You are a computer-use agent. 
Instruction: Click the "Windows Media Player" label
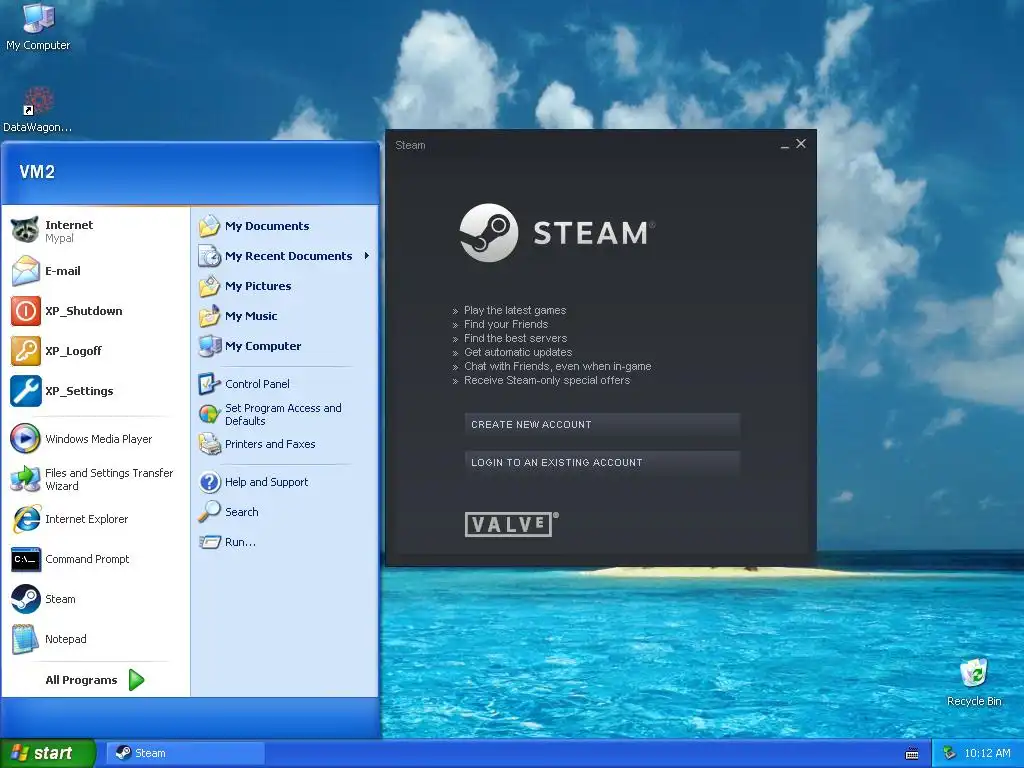click(99, 439)
